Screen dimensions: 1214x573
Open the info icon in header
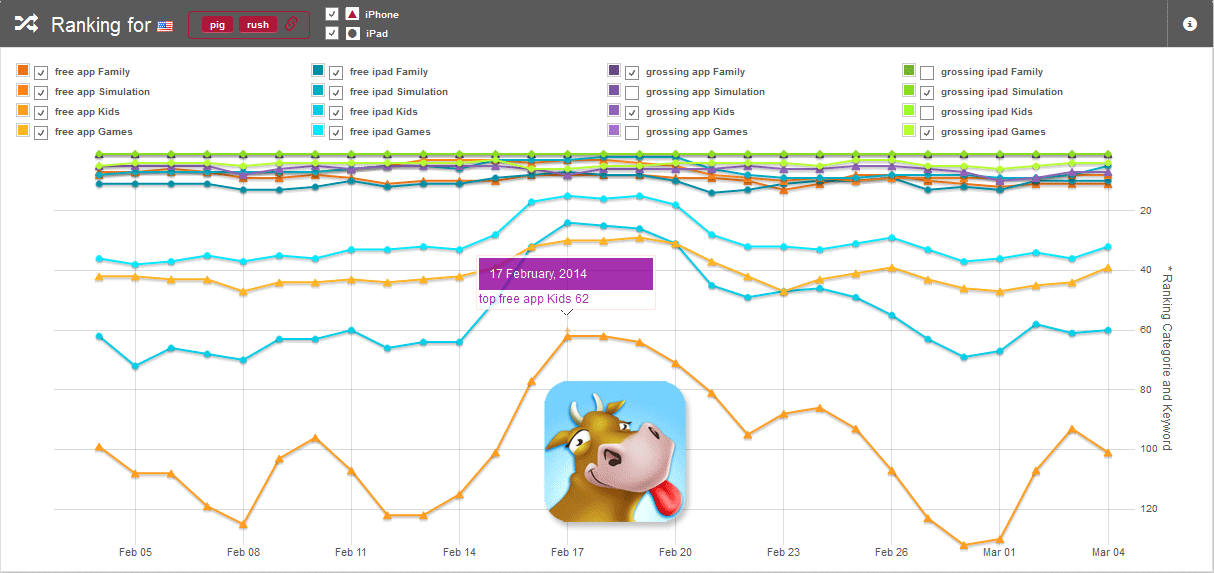point(1190,25)
